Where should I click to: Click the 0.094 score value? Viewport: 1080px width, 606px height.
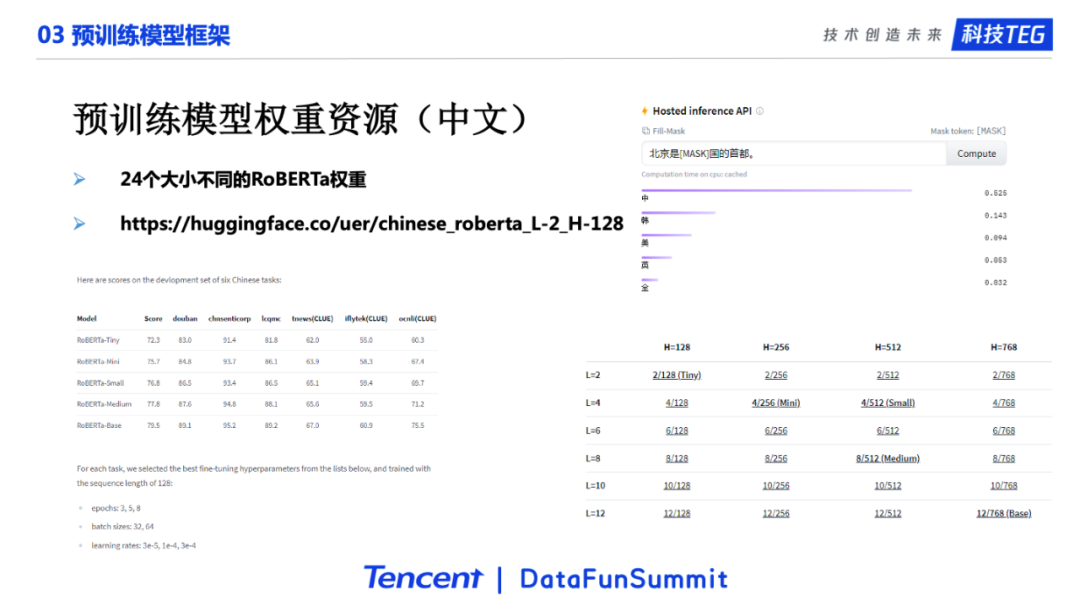click(x=995, y=238)
